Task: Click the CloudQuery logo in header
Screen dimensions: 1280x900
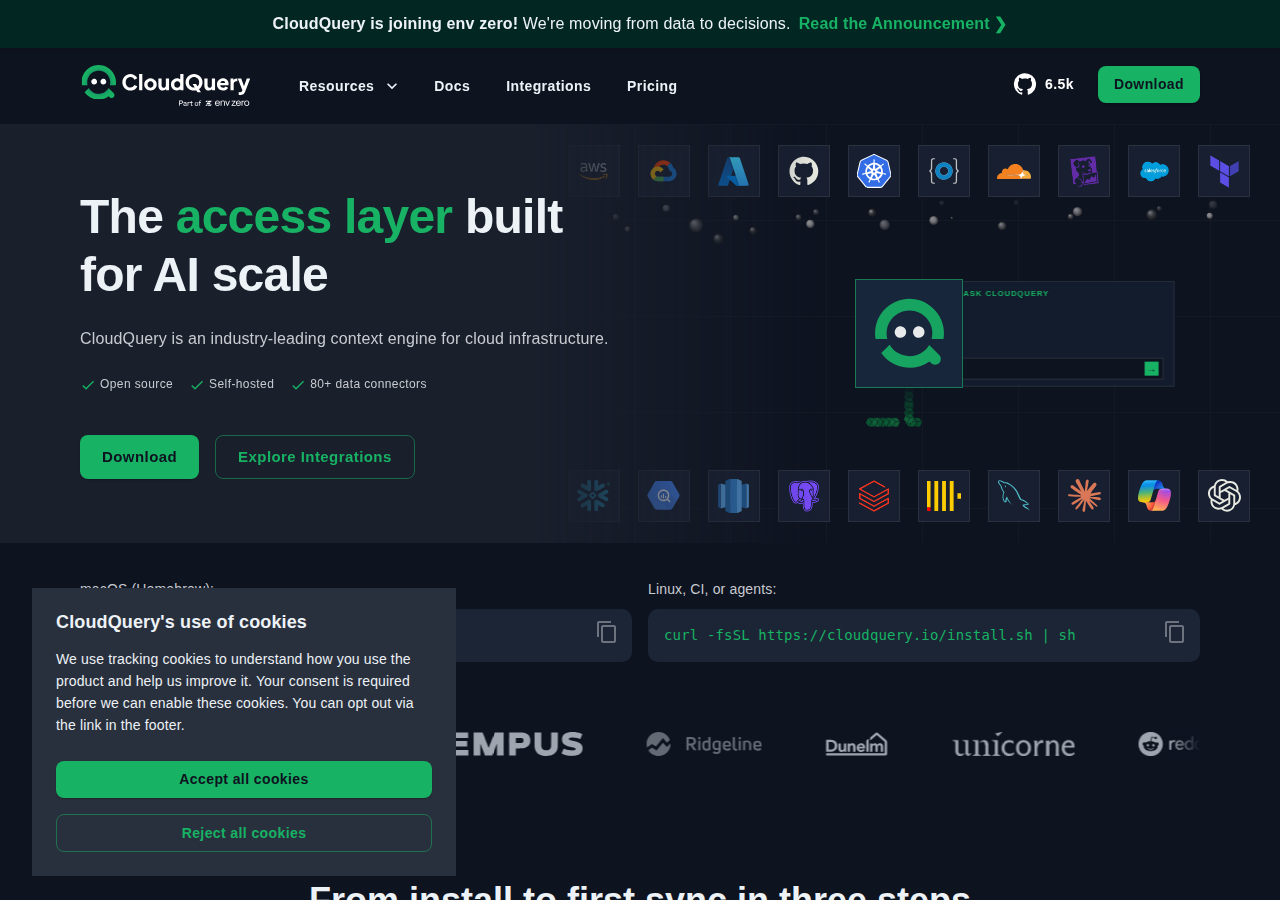Action: [166, 85]
